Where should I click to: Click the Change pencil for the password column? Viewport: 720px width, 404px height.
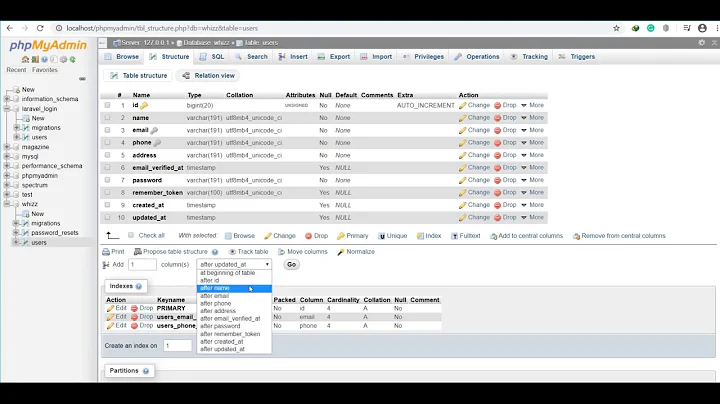coord(462,180)
